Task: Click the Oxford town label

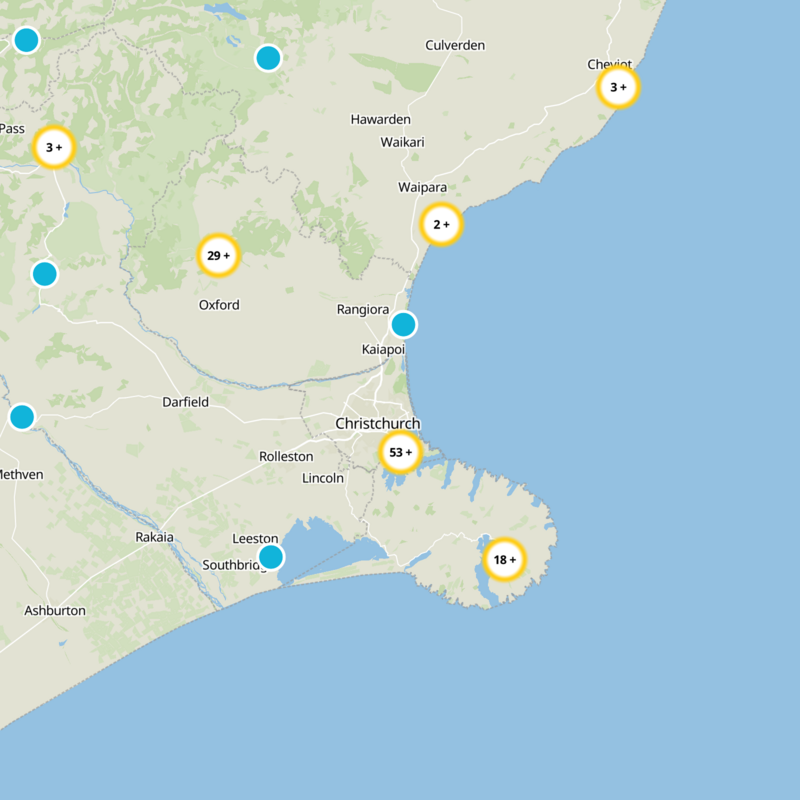Action: [219, 305]
